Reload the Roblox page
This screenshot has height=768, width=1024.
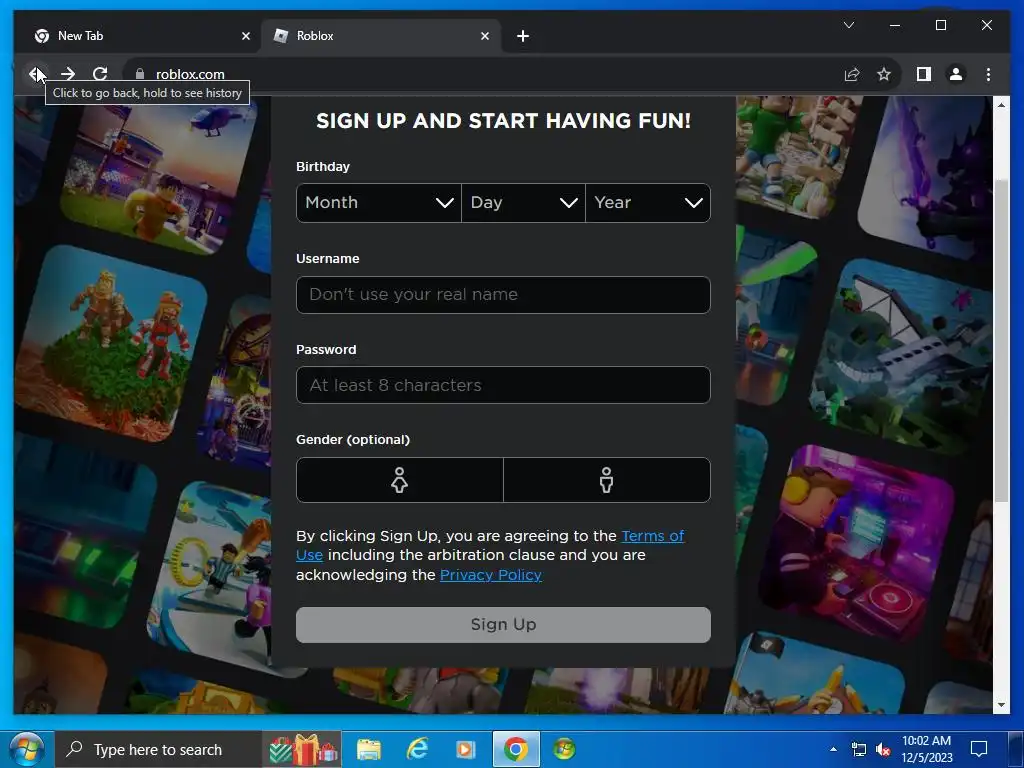point(100,74)
